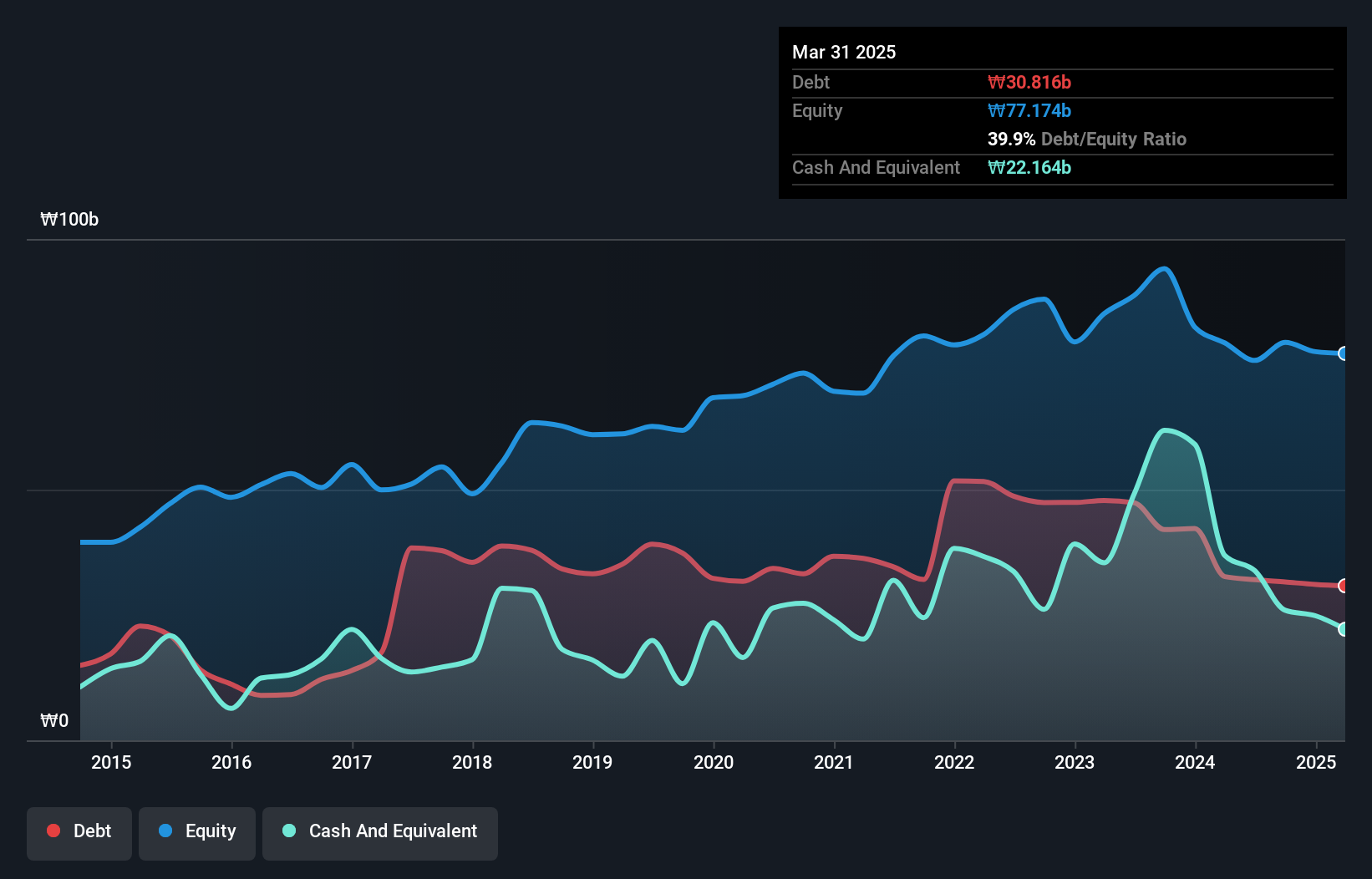
Task: Click the 2025 x-axis label
Action: 1316,762
